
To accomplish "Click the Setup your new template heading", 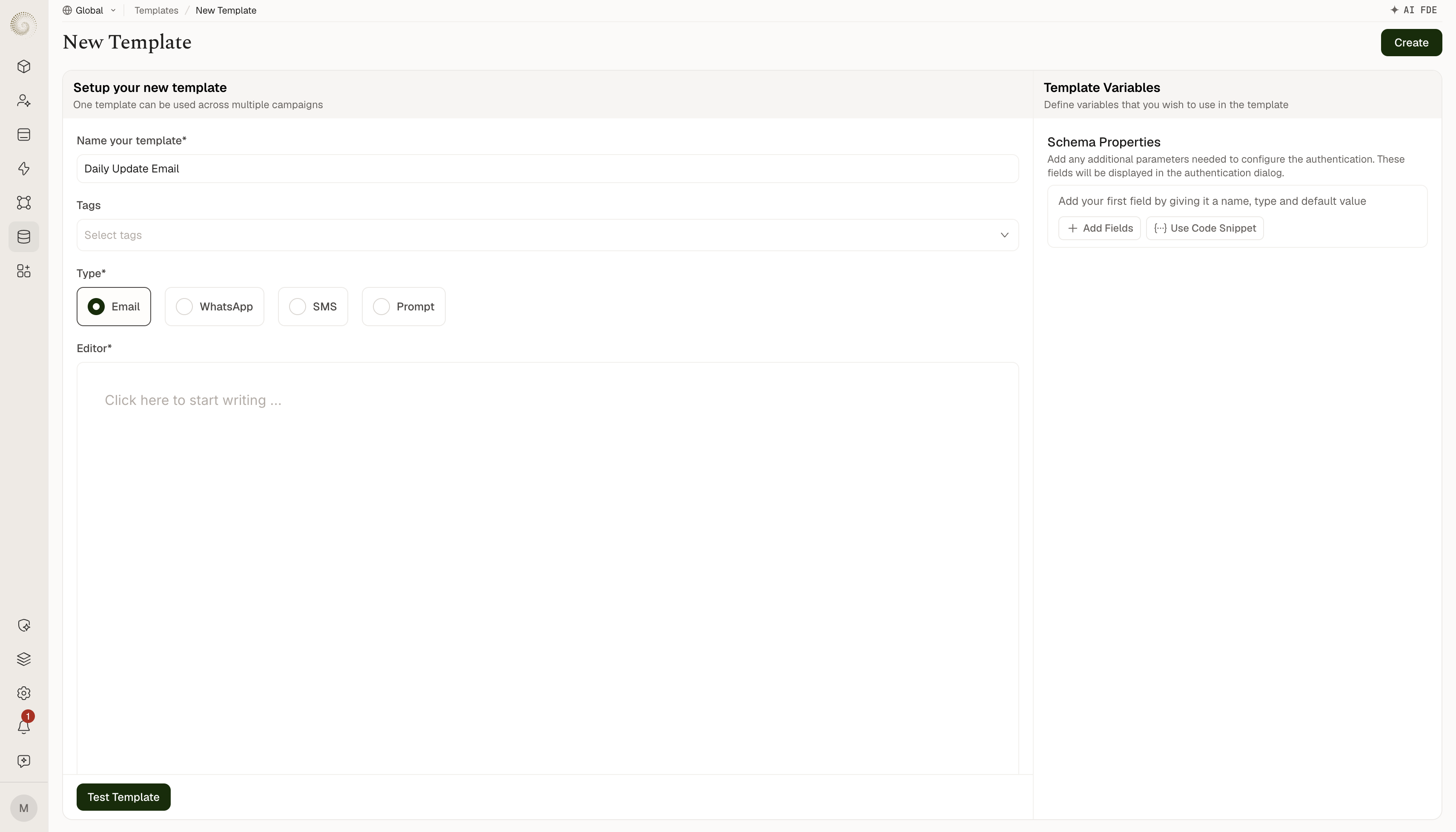I will 150,87.
